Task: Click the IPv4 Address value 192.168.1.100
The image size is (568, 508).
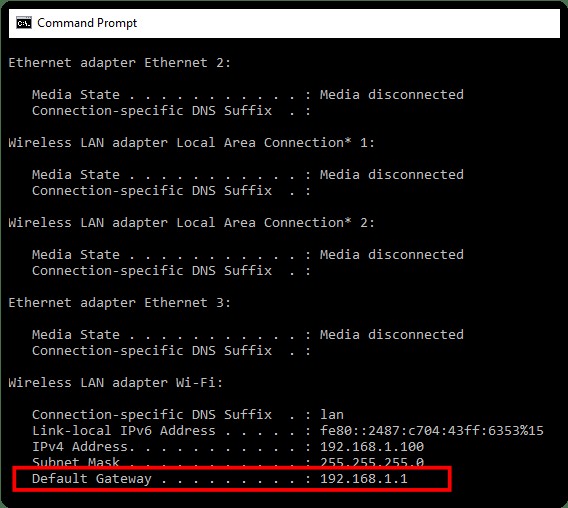Action: coord(372,446)
